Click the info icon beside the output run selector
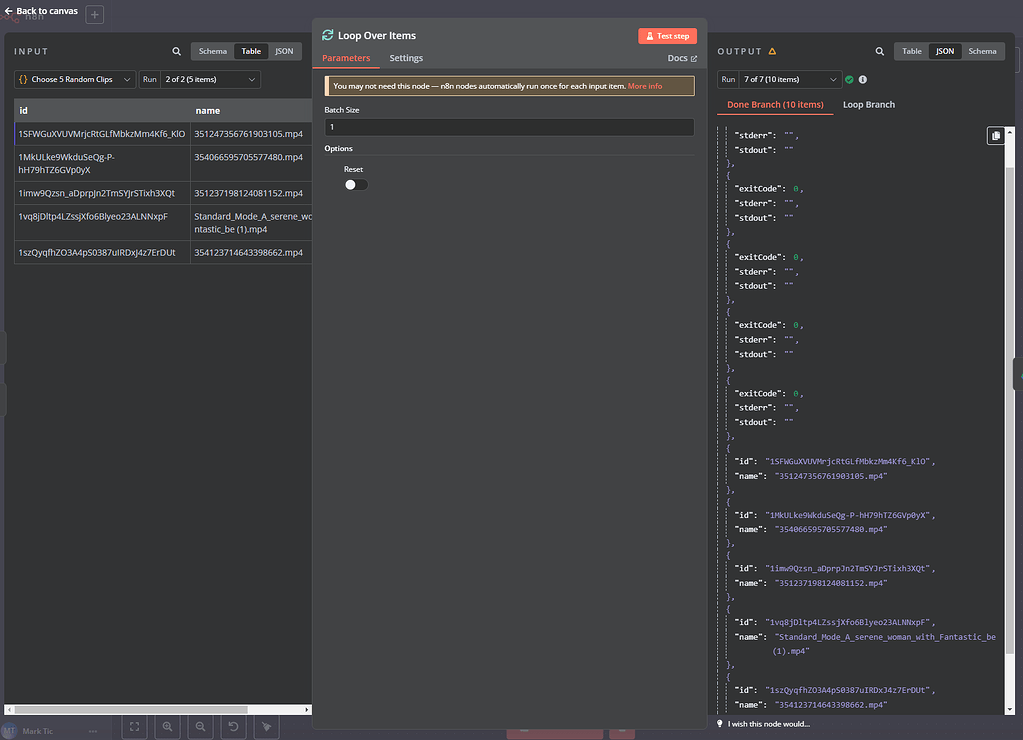The image size is (1023, 740). click(862, 79)
